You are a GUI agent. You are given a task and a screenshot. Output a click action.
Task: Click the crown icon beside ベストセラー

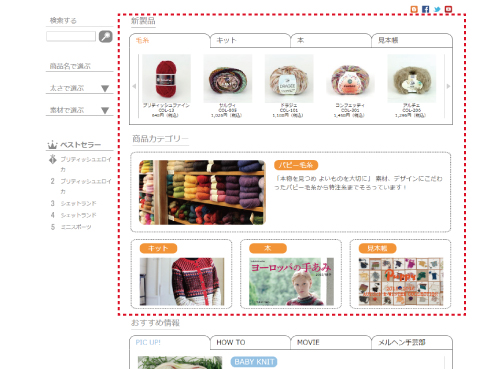coord(52,145)
